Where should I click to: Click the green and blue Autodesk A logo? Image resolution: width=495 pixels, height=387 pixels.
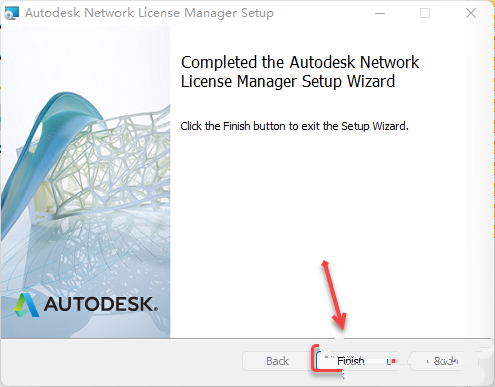27,305
